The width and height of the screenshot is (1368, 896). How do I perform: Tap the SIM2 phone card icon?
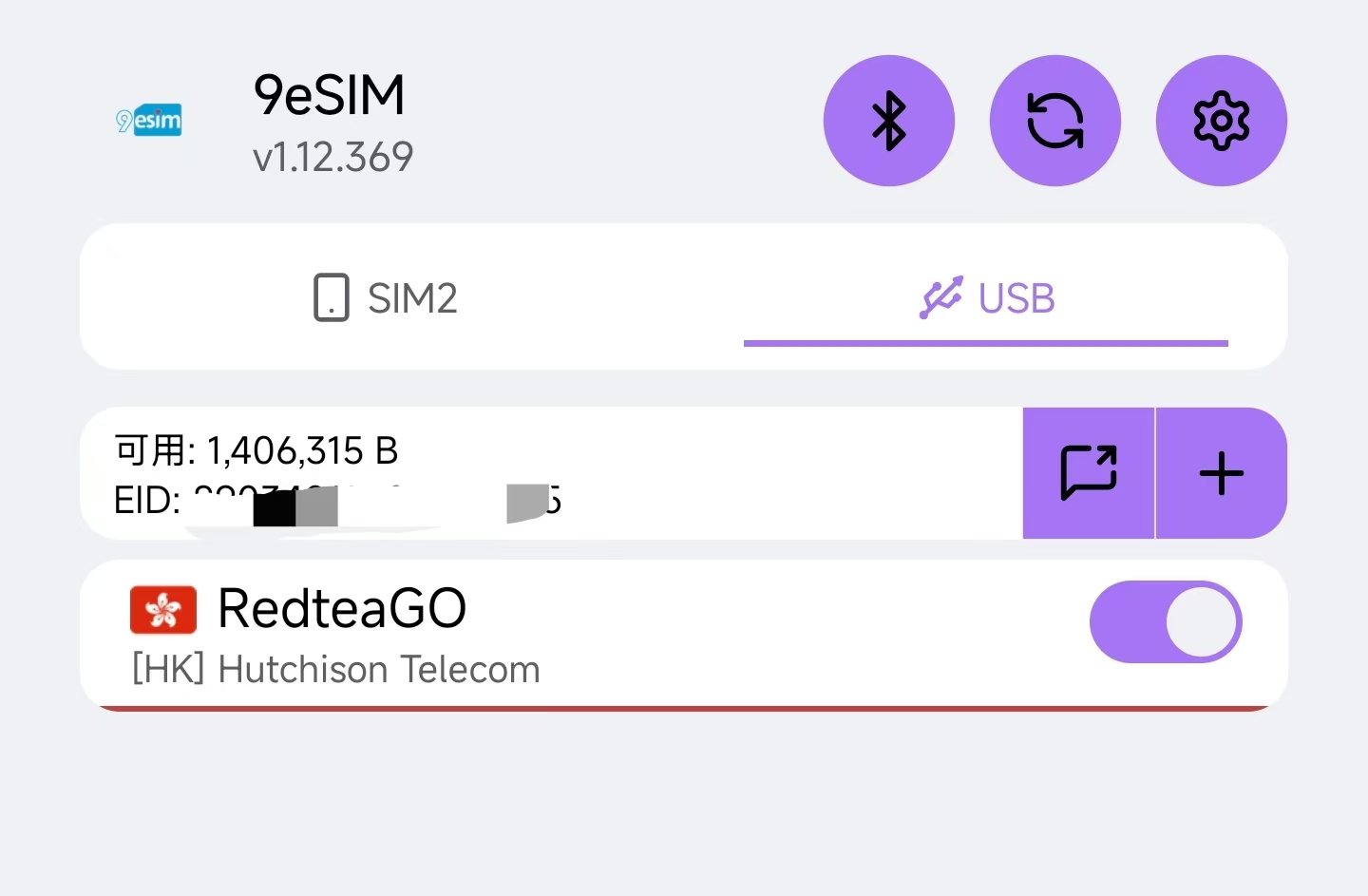point(331,297)
